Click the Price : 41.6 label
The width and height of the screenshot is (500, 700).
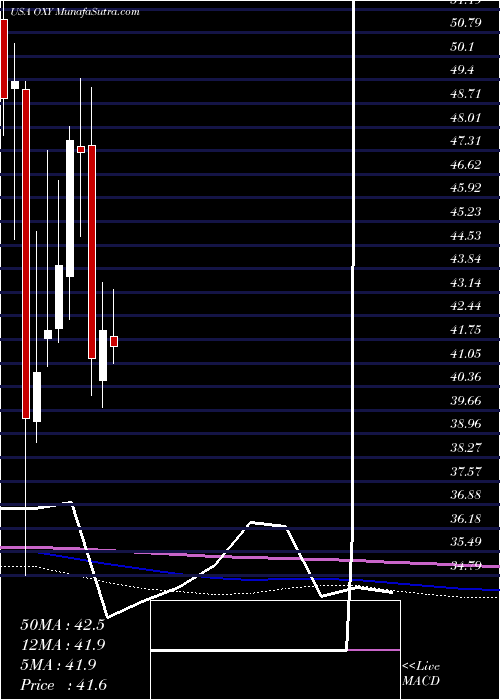(62, 685)
